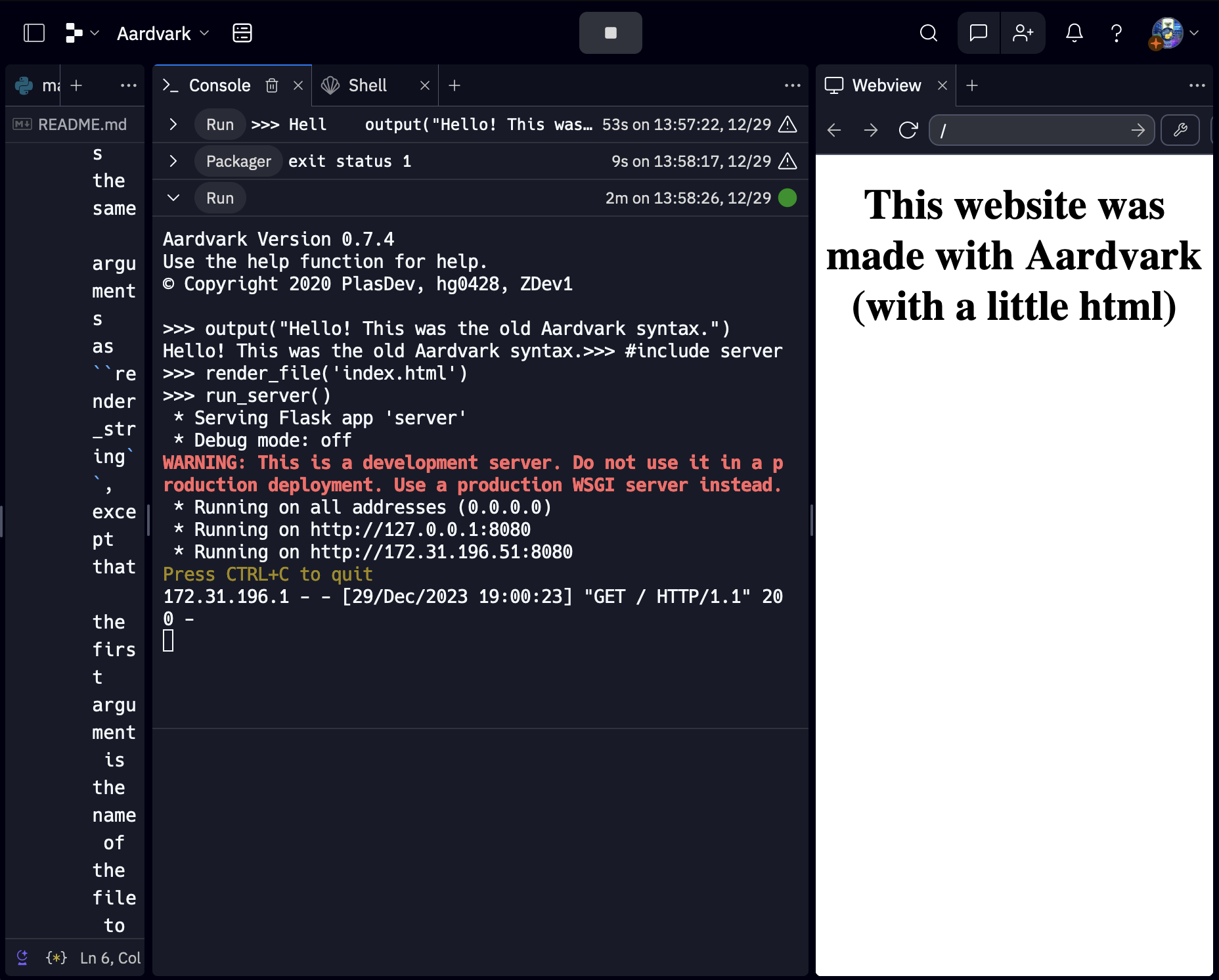Open notifications bell

pos(1074,33)
